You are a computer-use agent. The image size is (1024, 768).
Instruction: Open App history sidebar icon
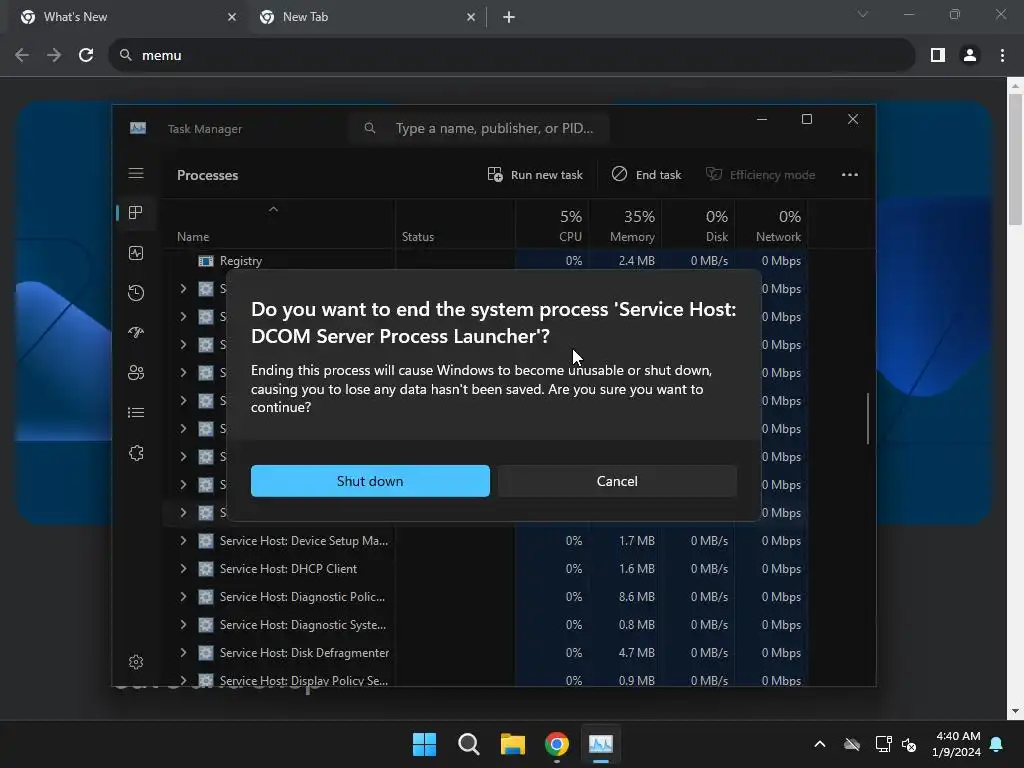pos(136,293)
